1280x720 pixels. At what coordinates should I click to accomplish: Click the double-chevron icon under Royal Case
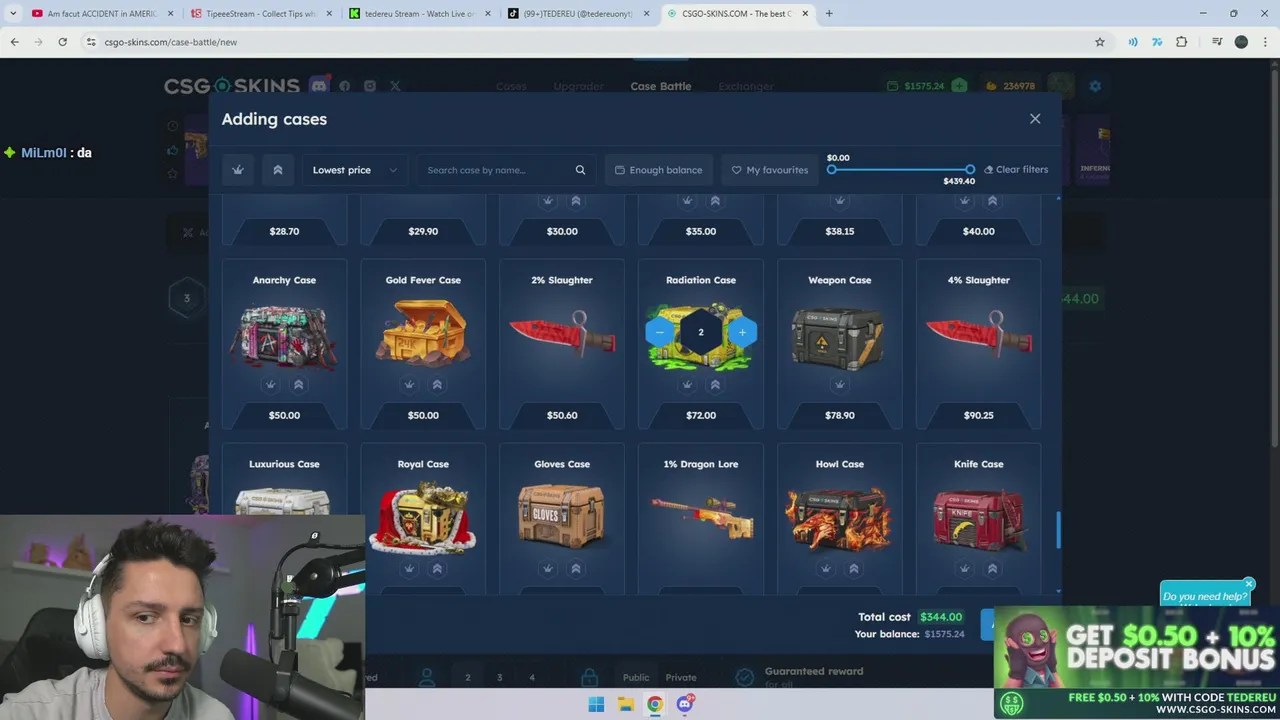[x=437, y=569]
